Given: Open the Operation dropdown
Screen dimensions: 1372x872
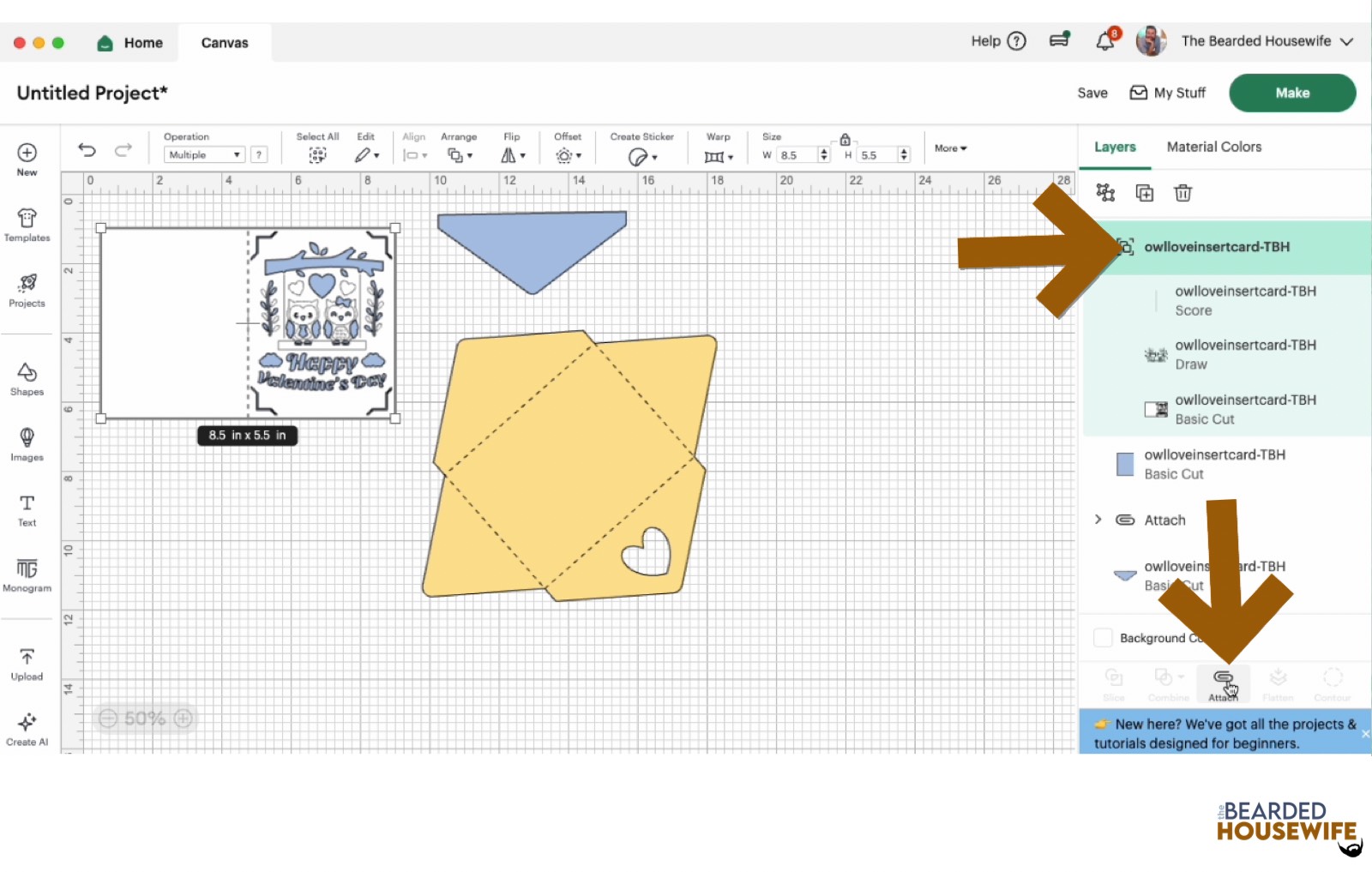Looking at the screenshot, I should [204, 155].
